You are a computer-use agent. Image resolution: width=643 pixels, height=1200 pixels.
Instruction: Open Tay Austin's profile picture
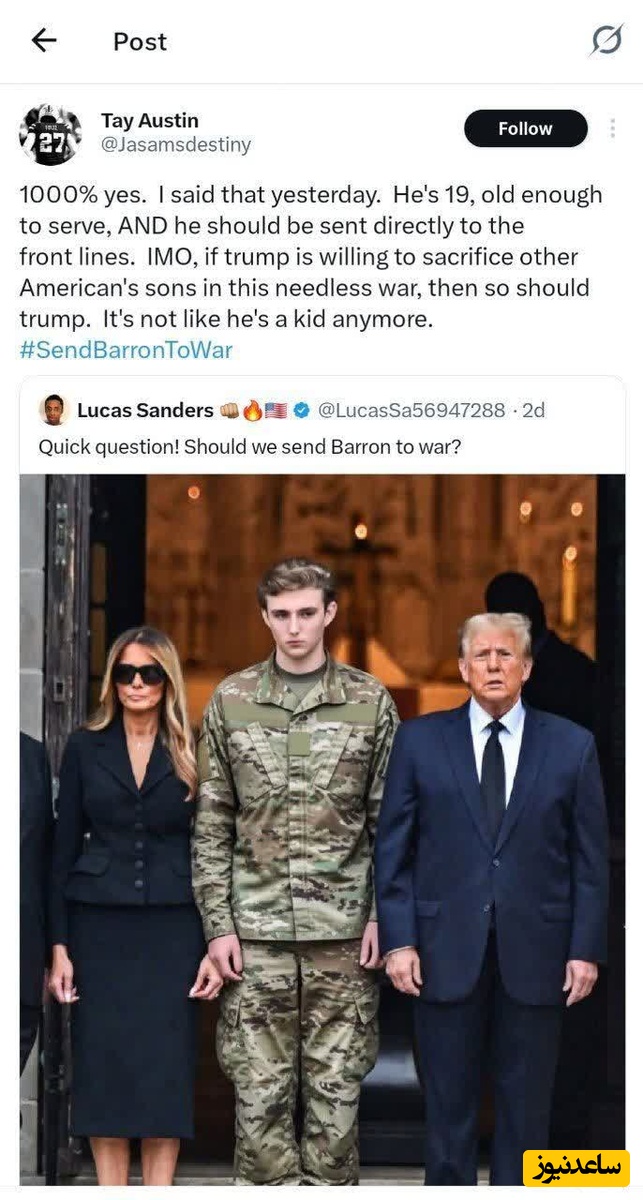coord(50,134)
